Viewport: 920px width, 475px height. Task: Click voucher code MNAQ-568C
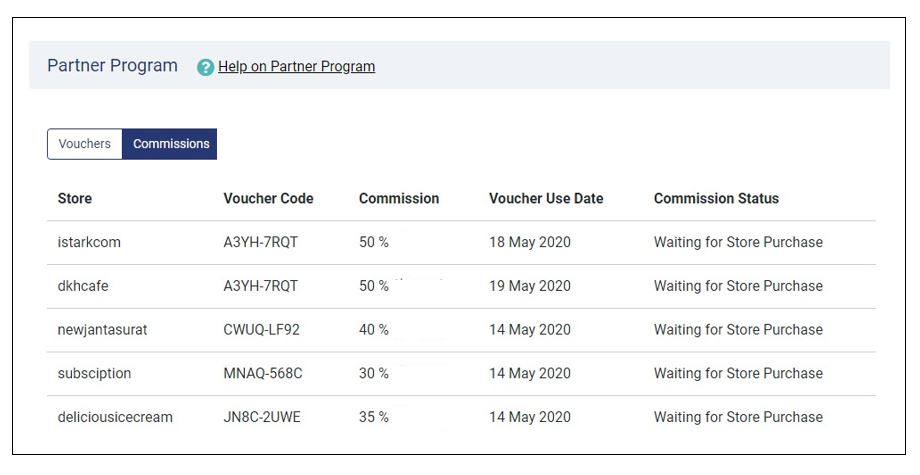tap(263, 373)
